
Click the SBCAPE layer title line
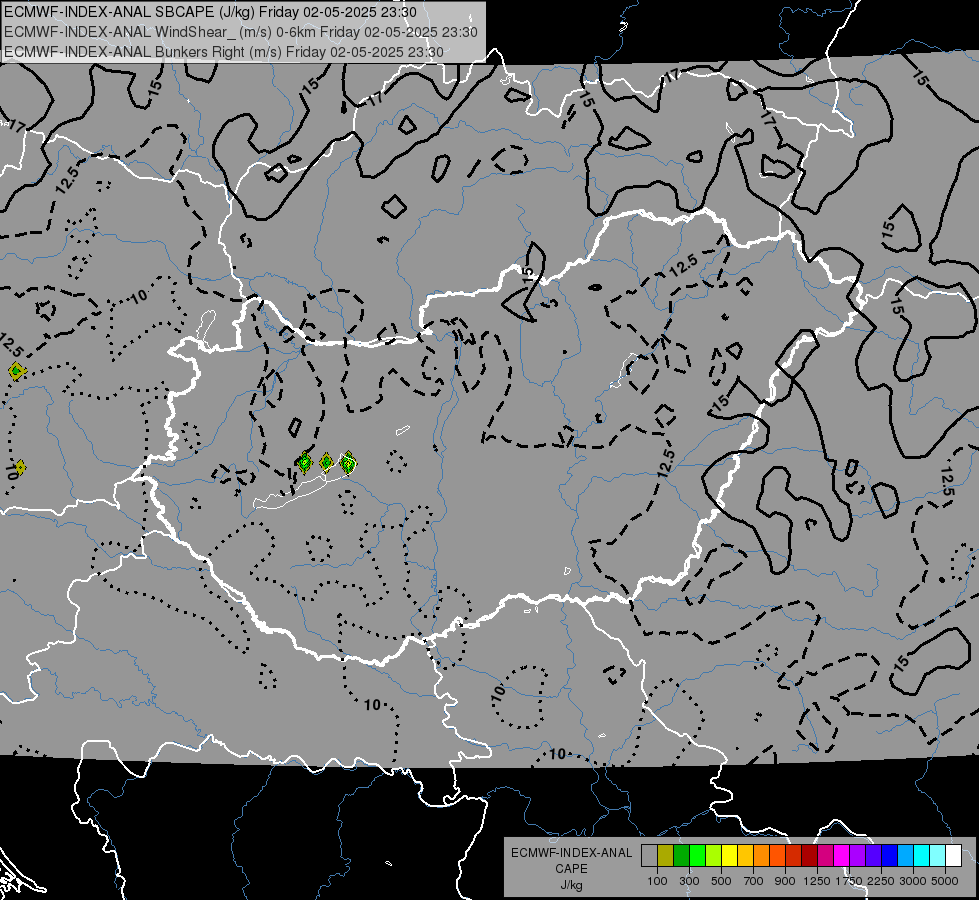211,12
